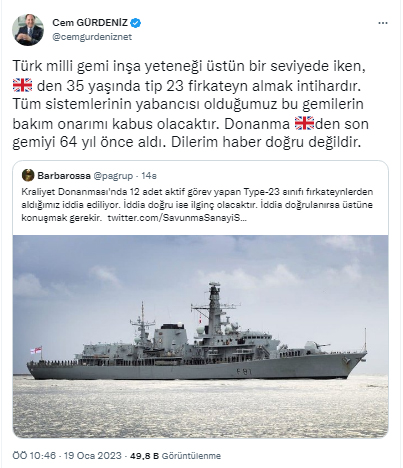Click the 14s timestamp on quoted tweet
Image resolution: width=403 pixels, height=468 pixels.
pyautogui.click(x=149, y=176)
